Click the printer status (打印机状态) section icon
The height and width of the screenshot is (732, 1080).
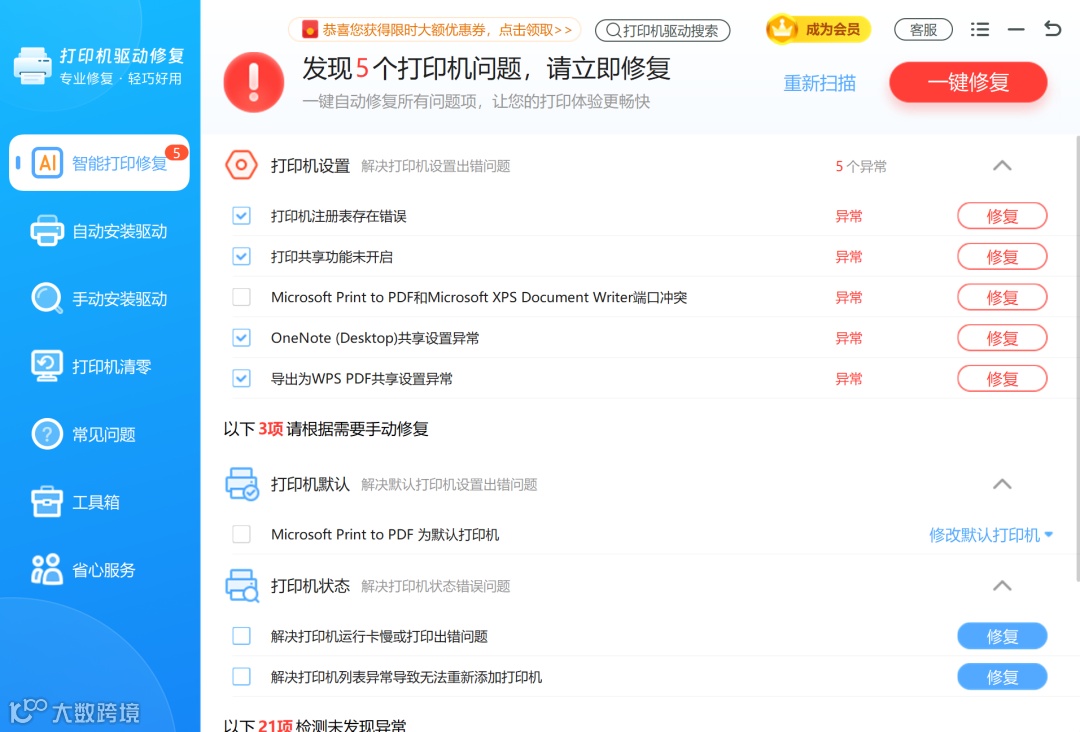tap(242, 586)
